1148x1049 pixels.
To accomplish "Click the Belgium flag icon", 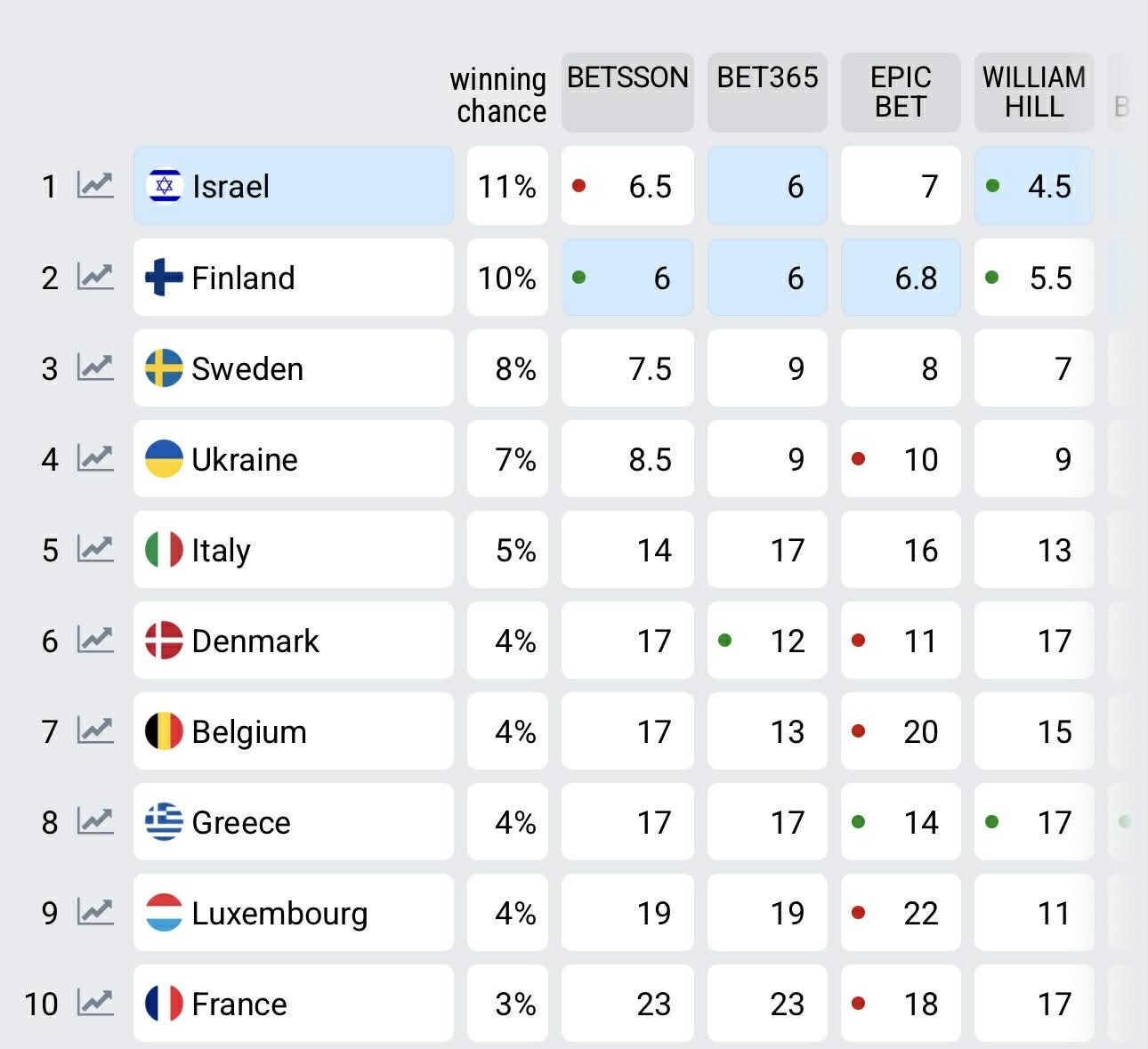I will pos(164,731).
